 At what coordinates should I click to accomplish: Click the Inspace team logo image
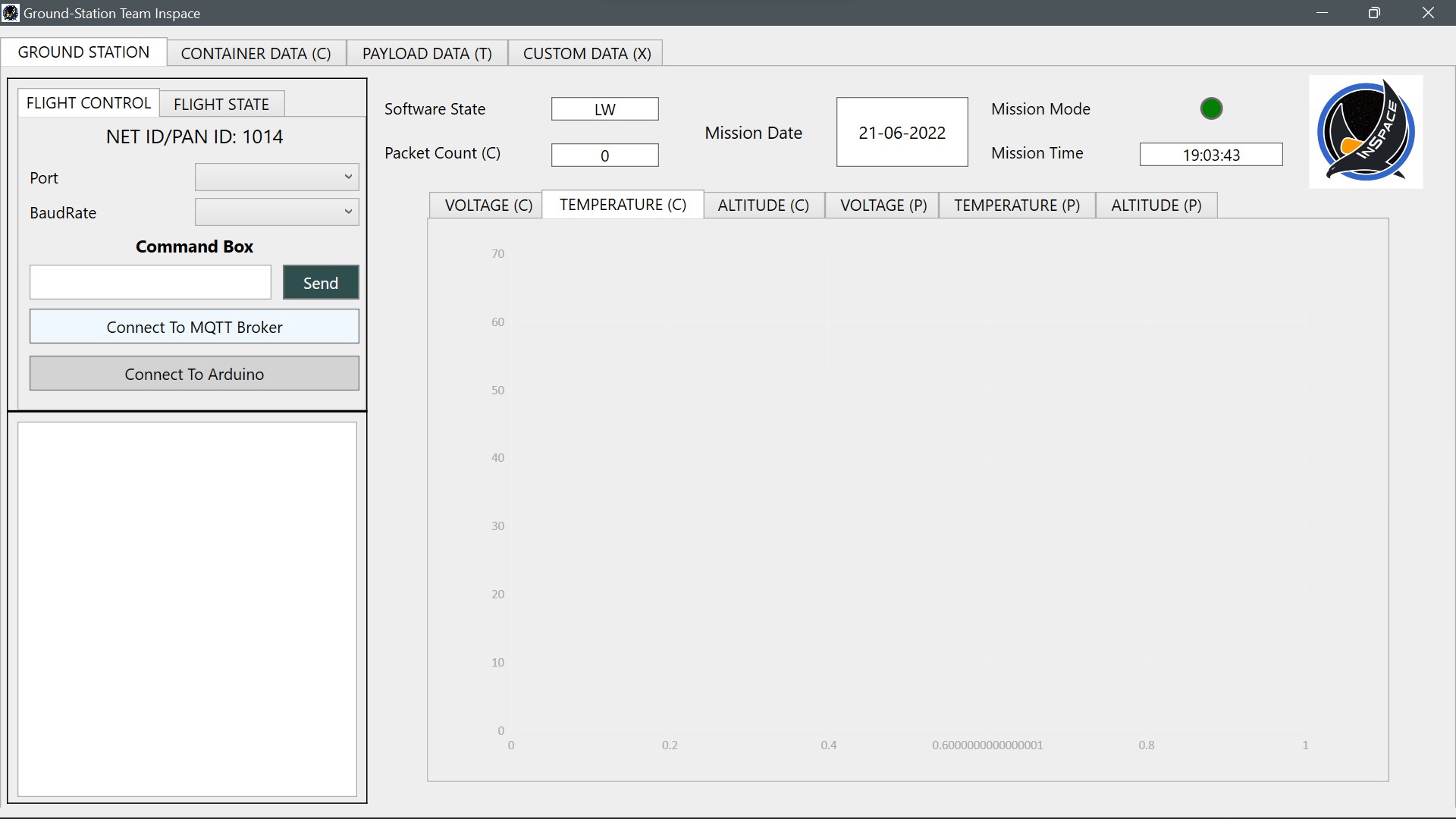click(1366, 131)
